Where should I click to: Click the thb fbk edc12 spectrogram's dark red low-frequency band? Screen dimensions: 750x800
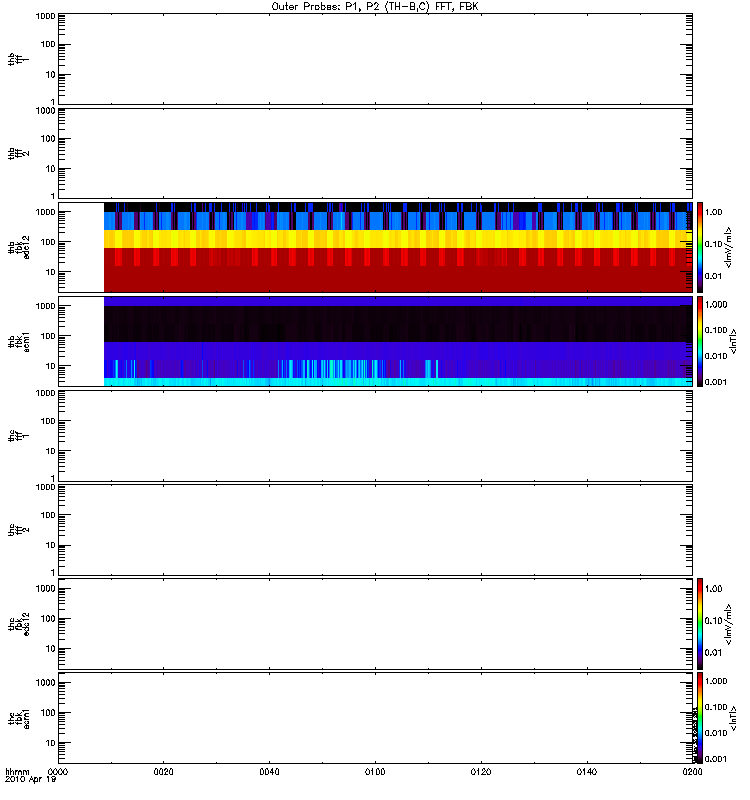pyautogui.click(x=398, y=279)
